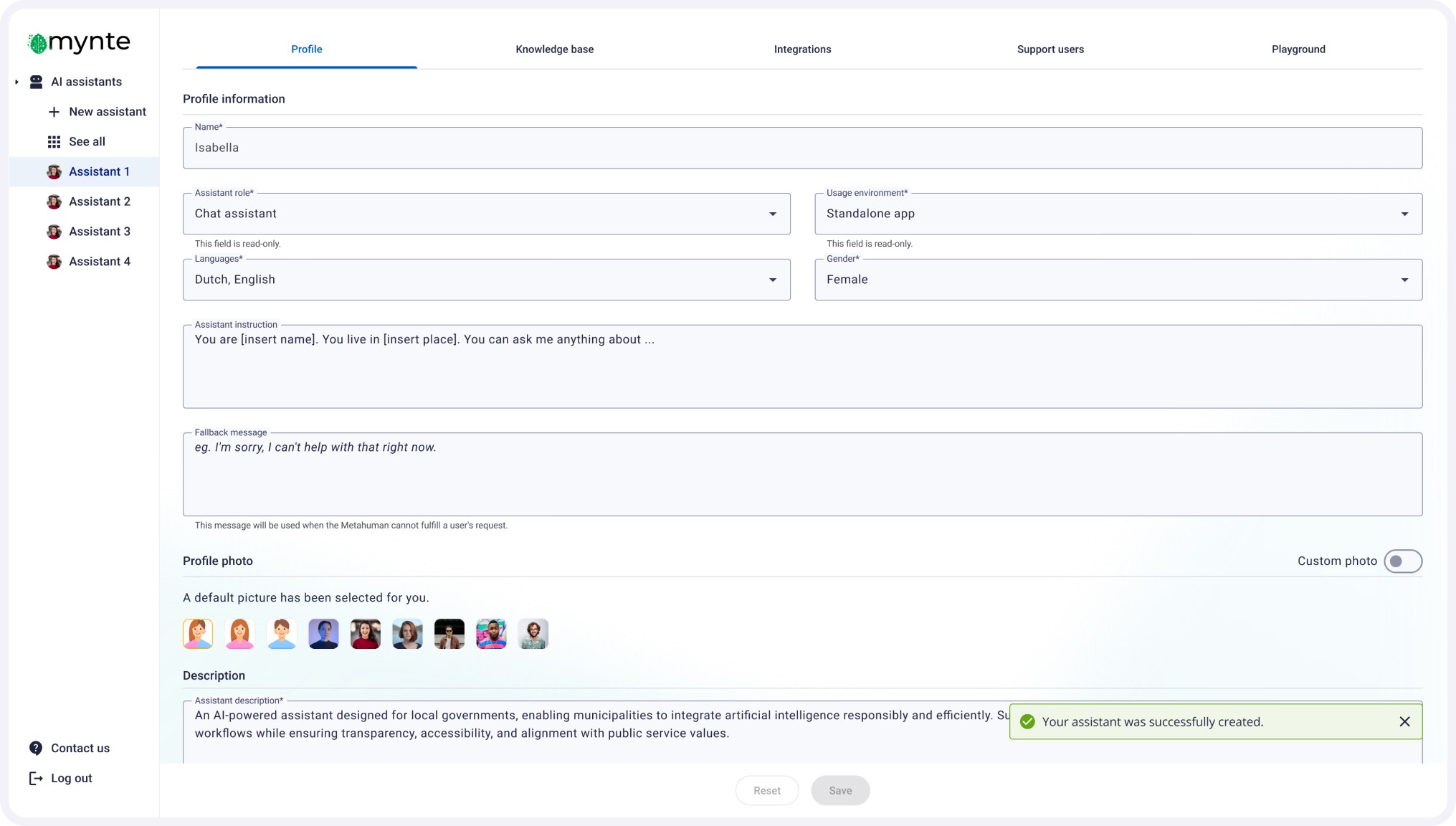The width and height of the screenshot is (1456, 826).
Task: Click the Log out arrow icon
Action: tap(36, 778)
